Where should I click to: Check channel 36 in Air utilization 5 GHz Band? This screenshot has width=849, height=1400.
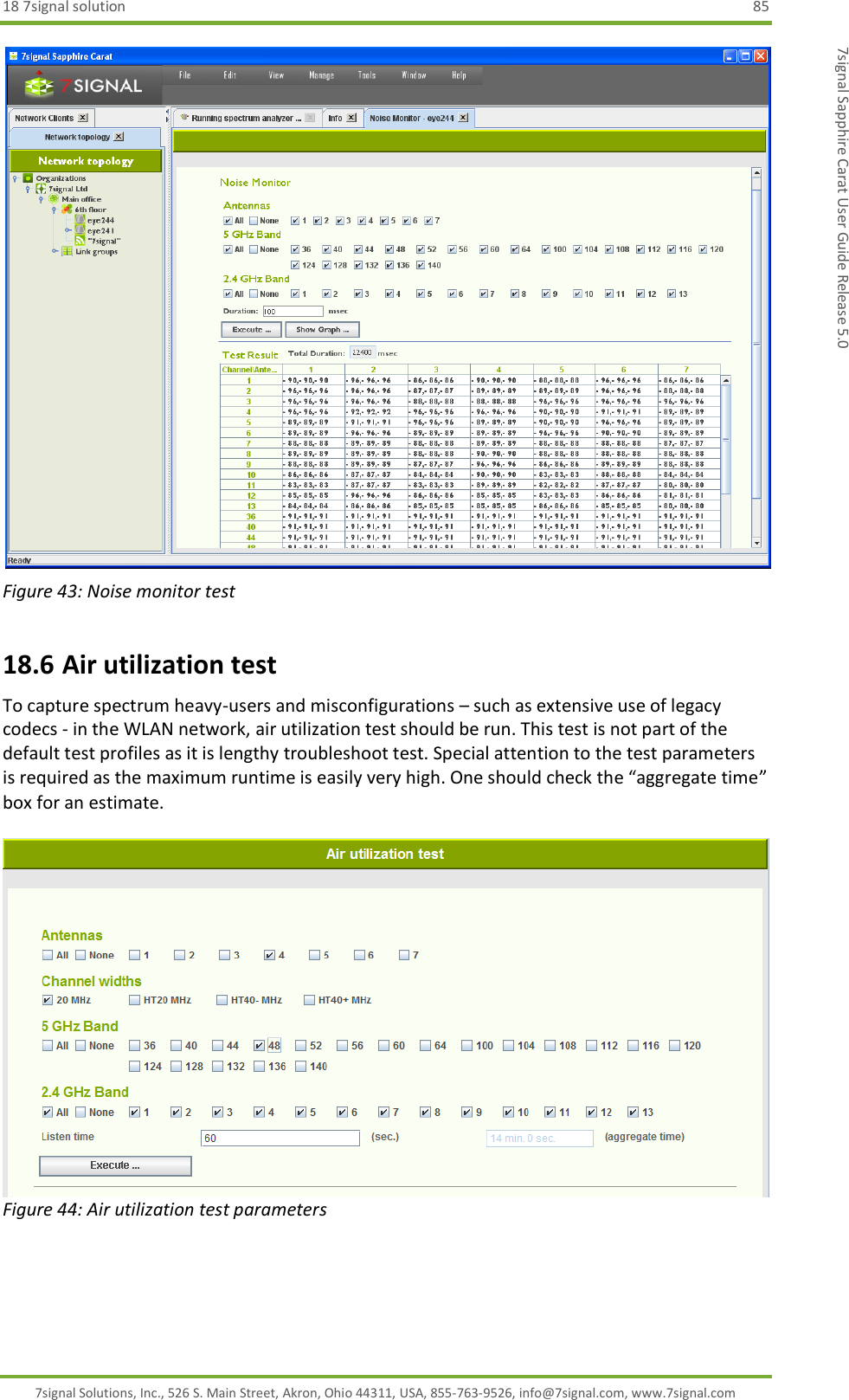[134, 1046]
